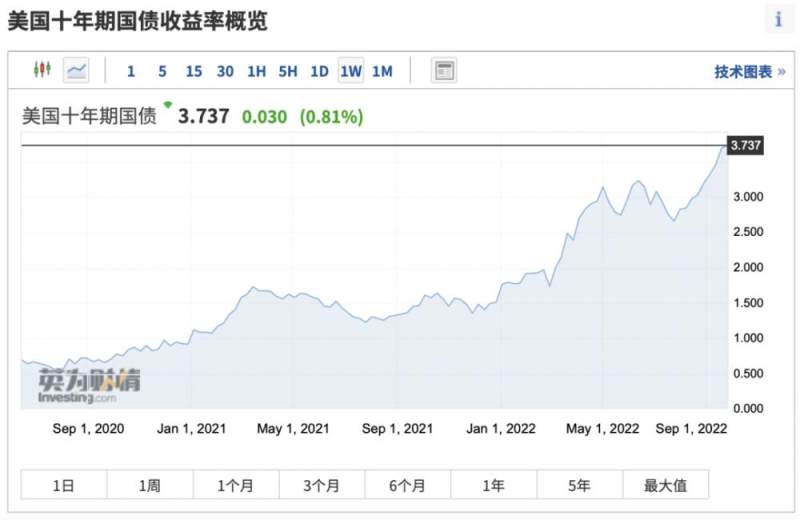
Task: Click the info icon at top right
Action: click(778, 19)
